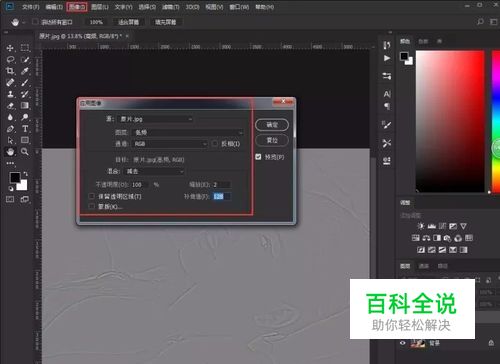Open the Image menu

tap(77, 7)
